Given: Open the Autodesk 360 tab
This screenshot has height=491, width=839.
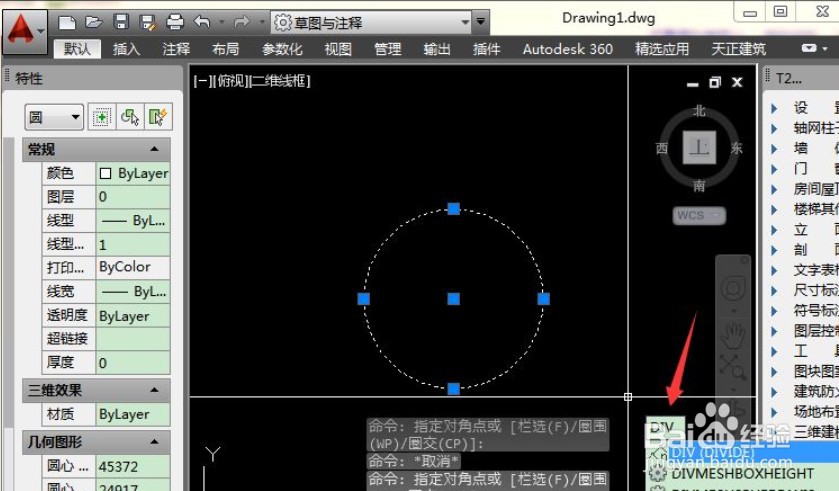Looking at the screenshot, I should [x=568, y=49].
